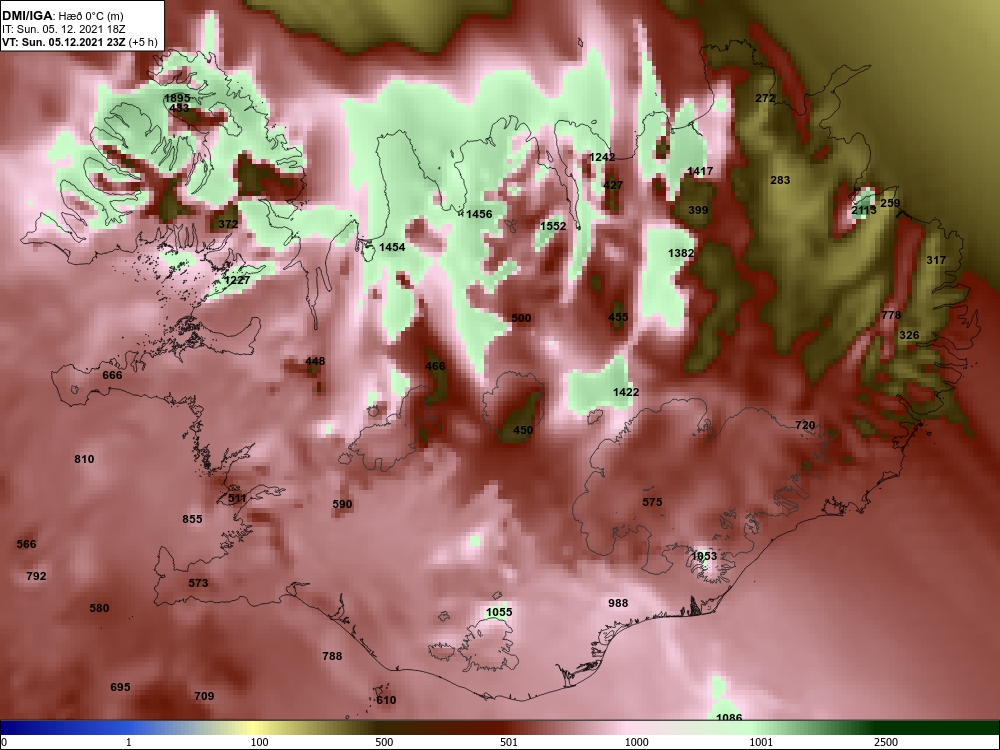Click the 1417 height label
1000x750 pixels.
coord(700,171)
